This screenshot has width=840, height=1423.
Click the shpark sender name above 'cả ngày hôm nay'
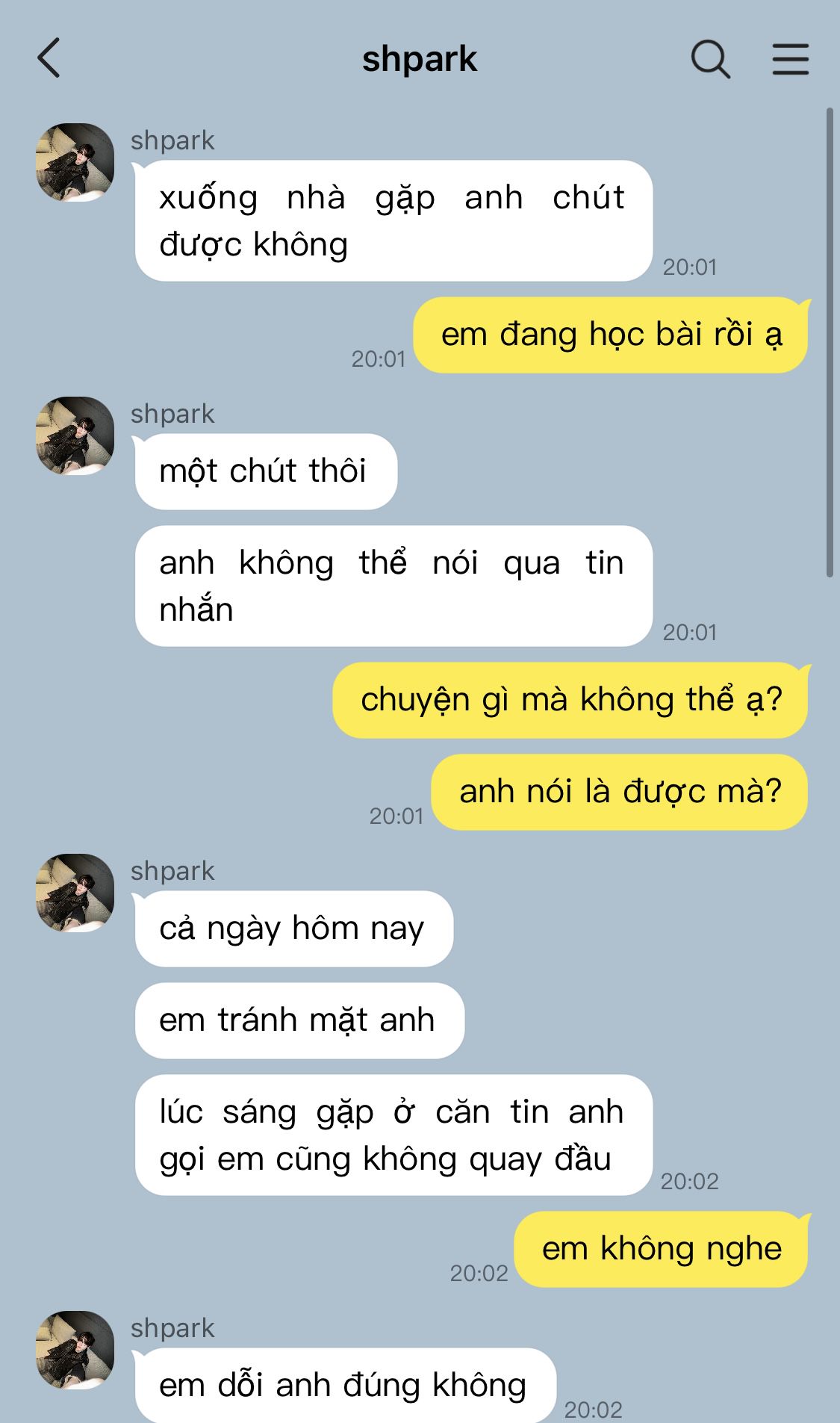click(172, 871)
